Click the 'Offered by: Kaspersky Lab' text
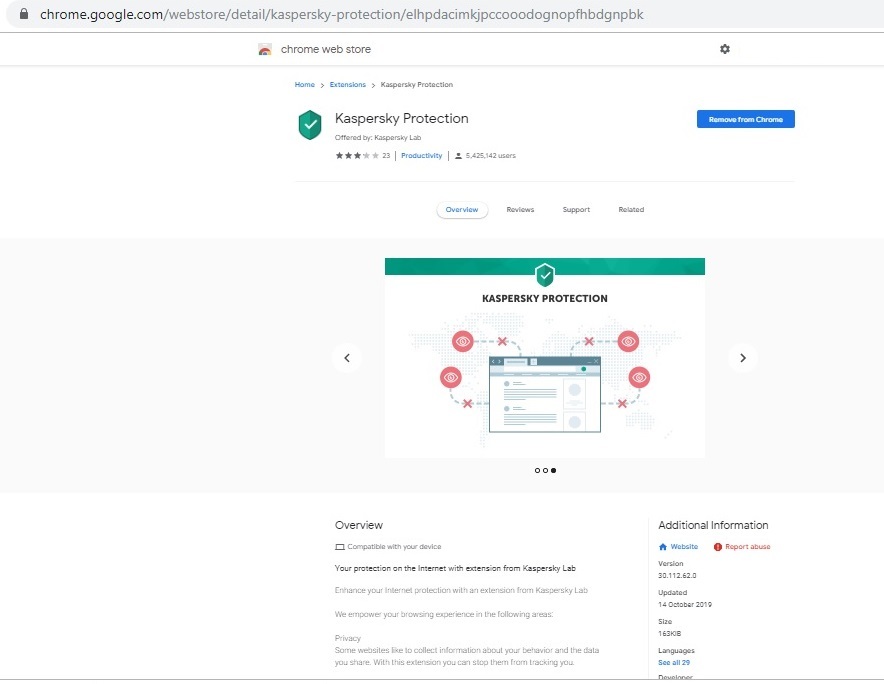Screen dimensions: 884x684 [x=378, y=138]
